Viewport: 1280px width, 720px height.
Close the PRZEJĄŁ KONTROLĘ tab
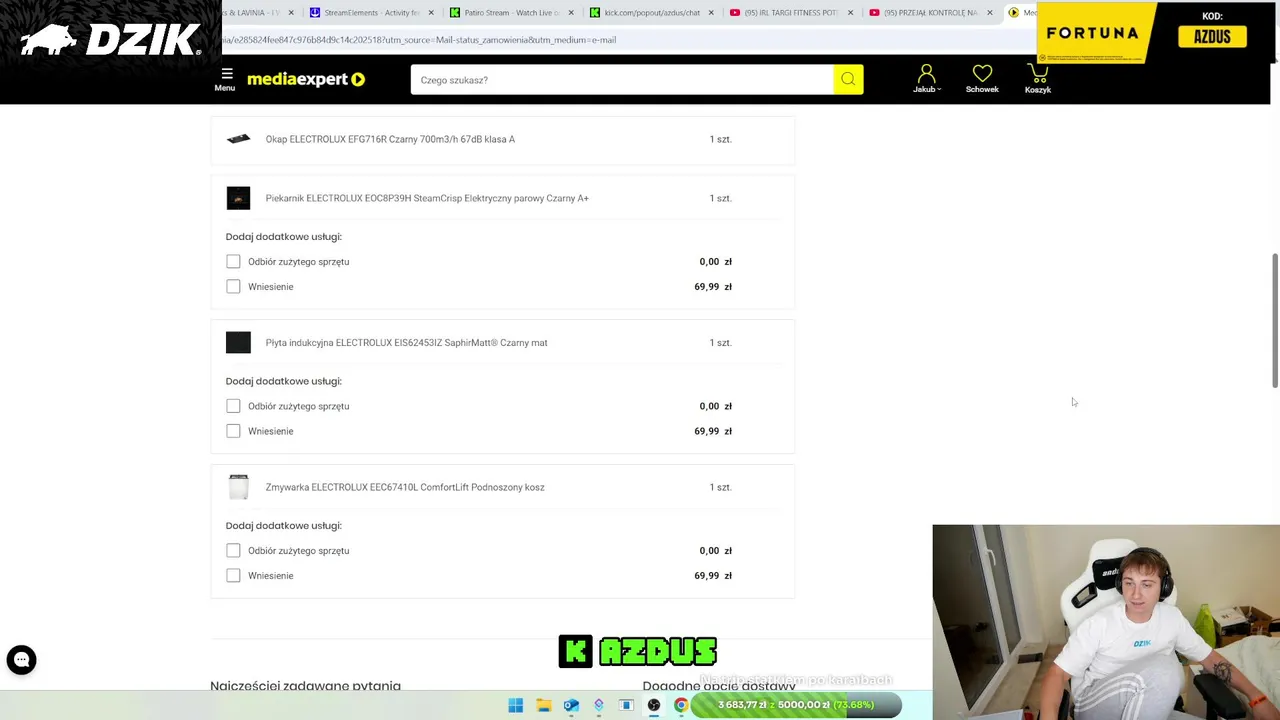coord(990,13)
